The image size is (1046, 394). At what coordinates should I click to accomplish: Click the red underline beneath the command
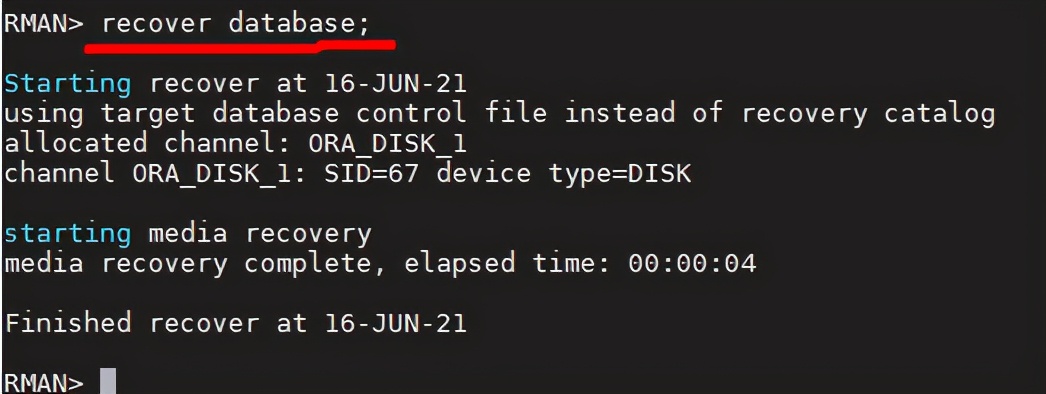click(240, 47)
